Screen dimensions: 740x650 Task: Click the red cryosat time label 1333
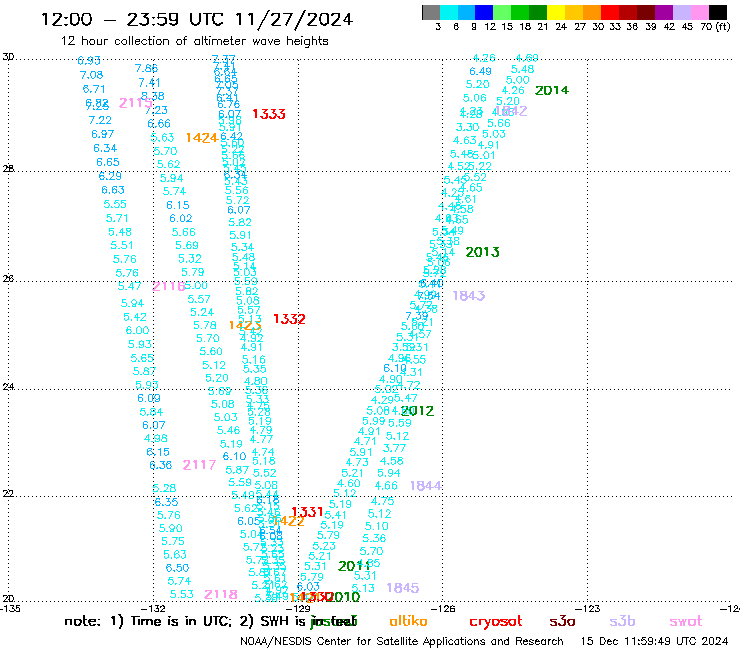click(x=269, y=114)
